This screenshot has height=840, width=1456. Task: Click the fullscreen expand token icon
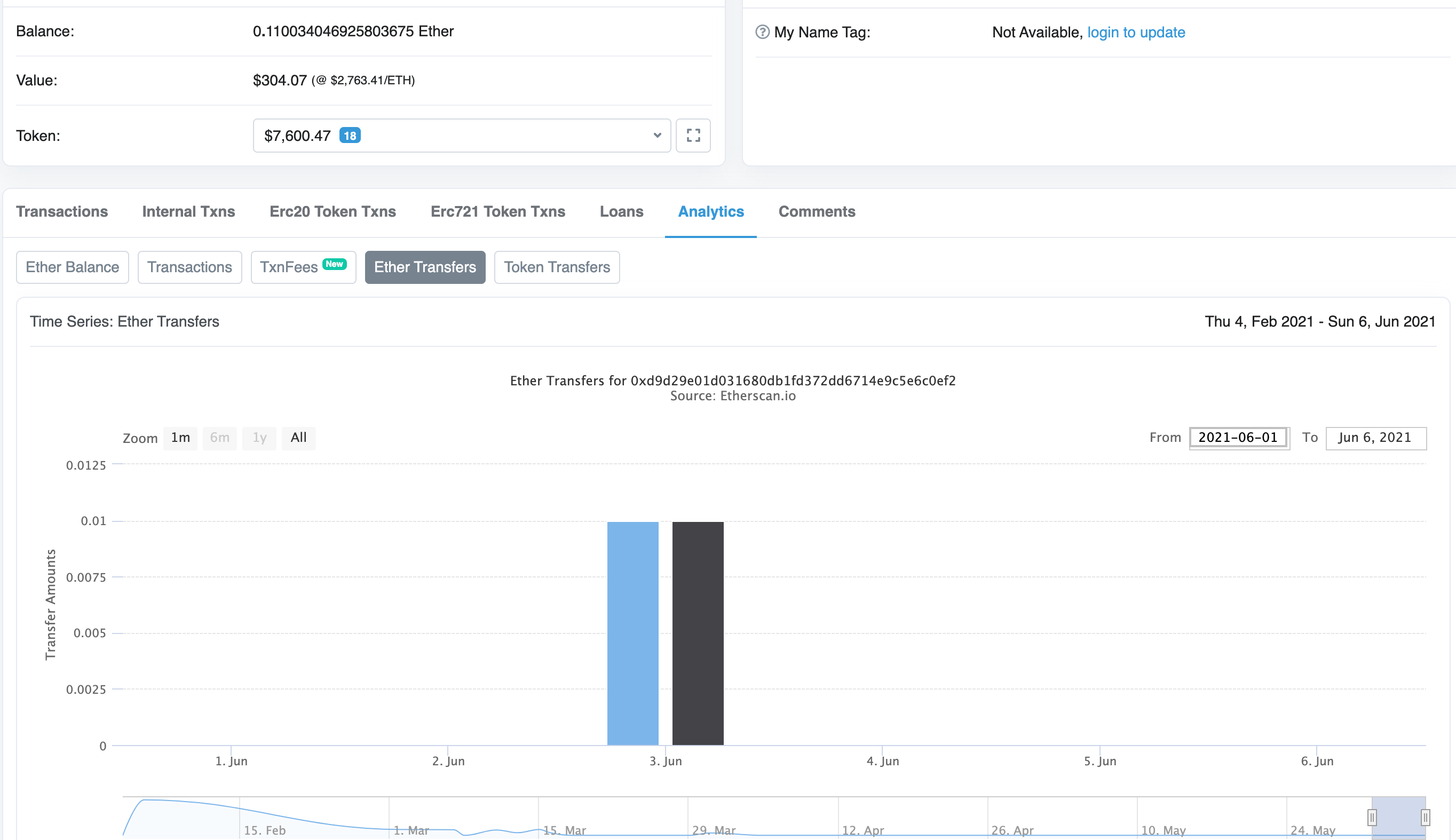[693, 136]
